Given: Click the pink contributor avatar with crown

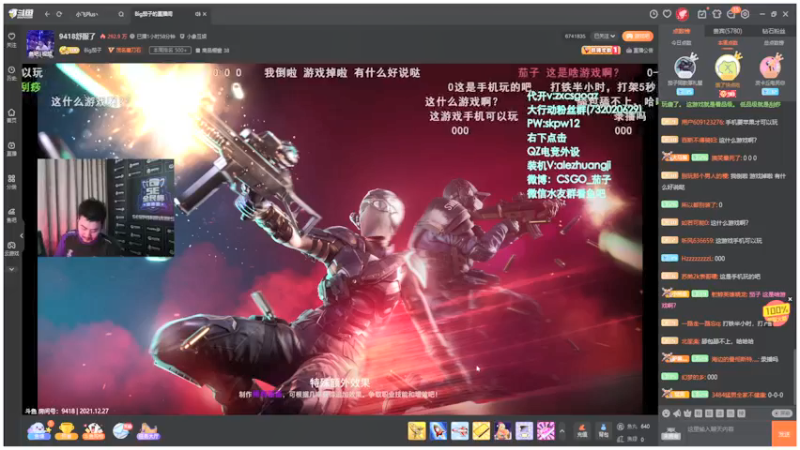Looking at the screenshot, I should (770, 67).
